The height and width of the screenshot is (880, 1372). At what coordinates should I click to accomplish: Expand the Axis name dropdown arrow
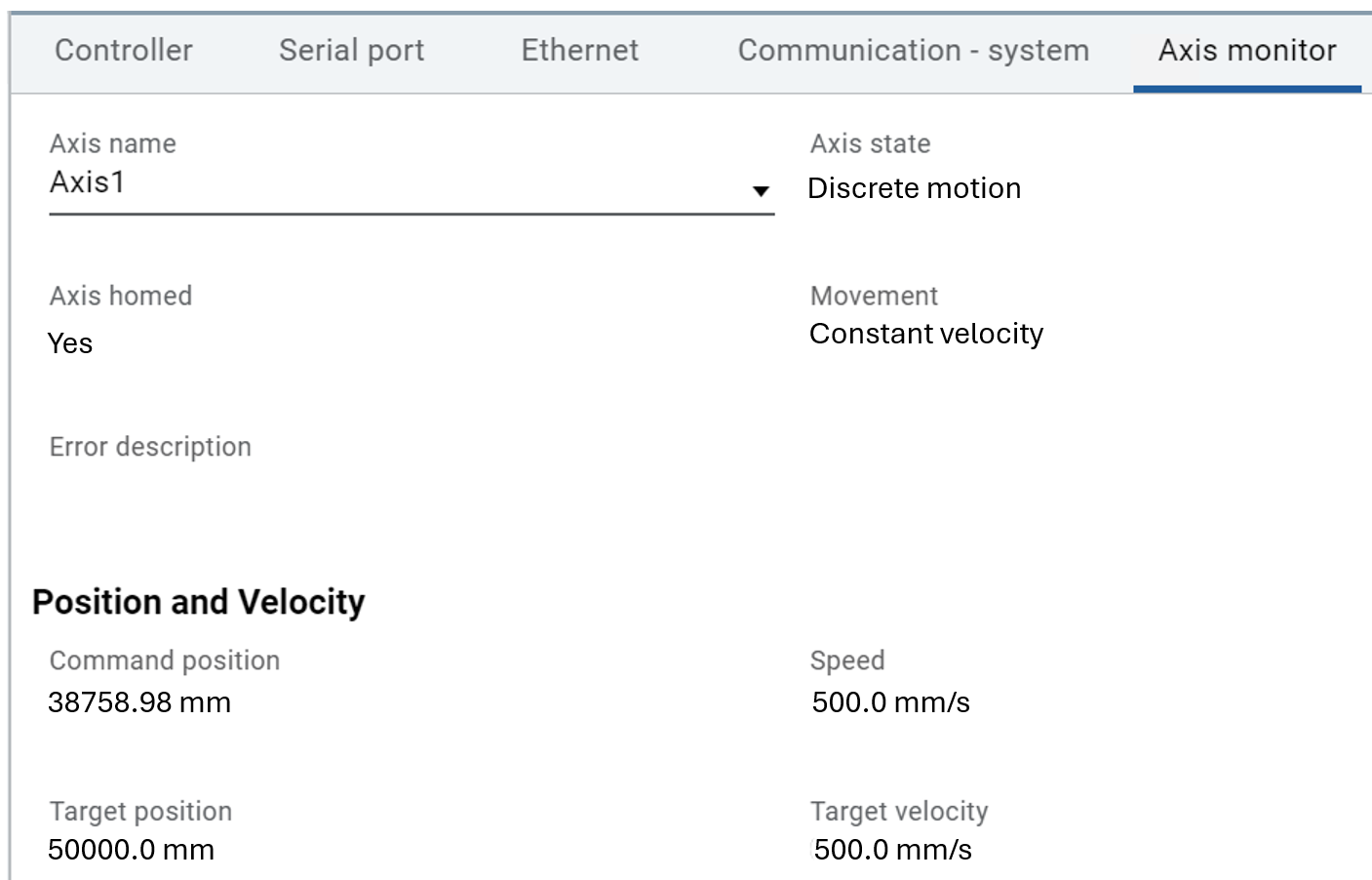761,191
